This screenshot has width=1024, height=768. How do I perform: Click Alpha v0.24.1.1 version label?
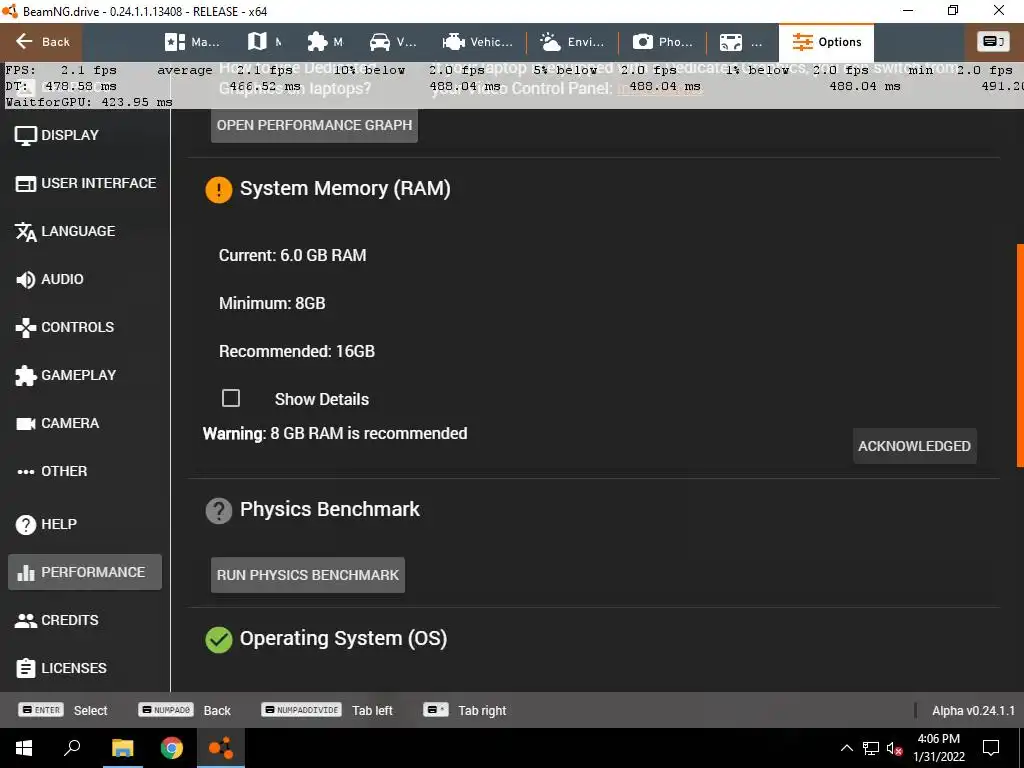[973, 711]
